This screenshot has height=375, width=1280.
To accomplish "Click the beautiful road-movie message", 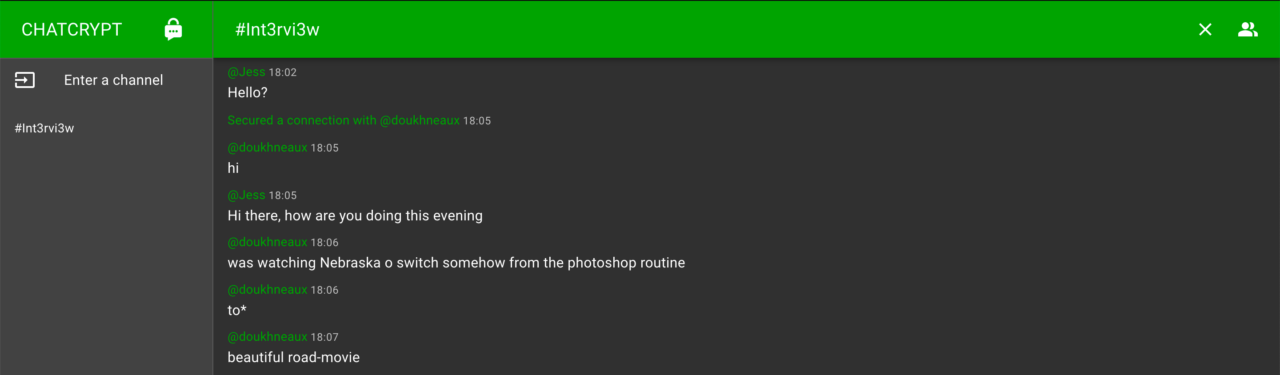I will pyautogui.click(x=293, y=357).
